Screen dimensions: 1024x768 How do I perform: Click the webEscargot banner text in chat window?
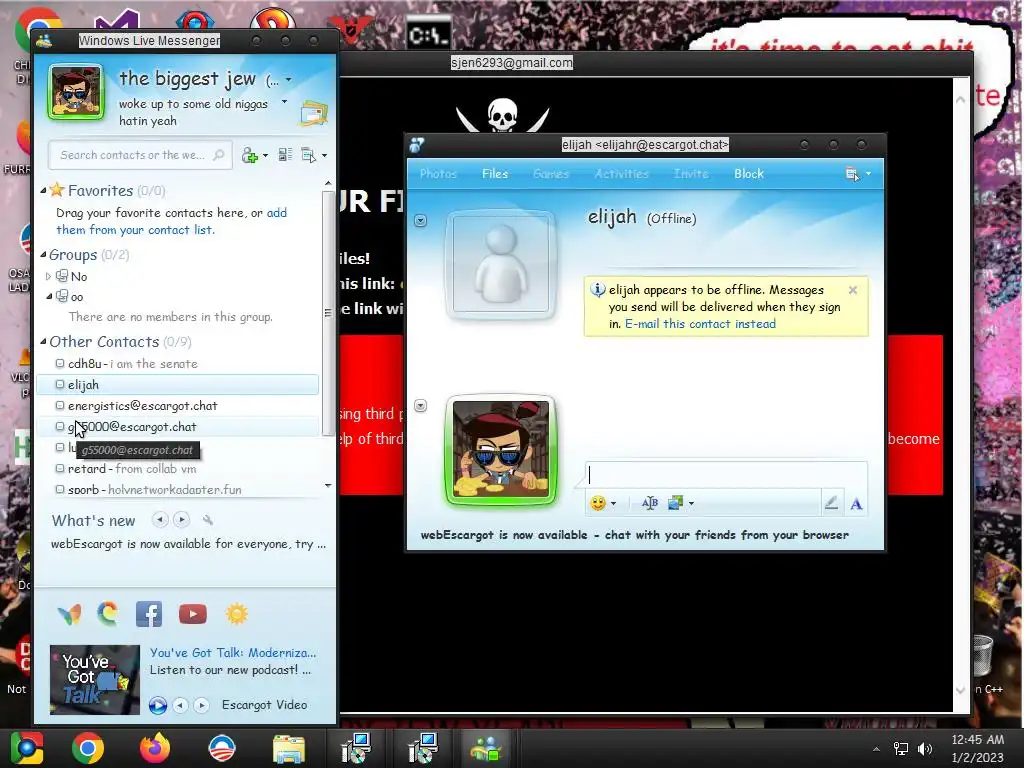pyautogui.click(x=634, y=535)
